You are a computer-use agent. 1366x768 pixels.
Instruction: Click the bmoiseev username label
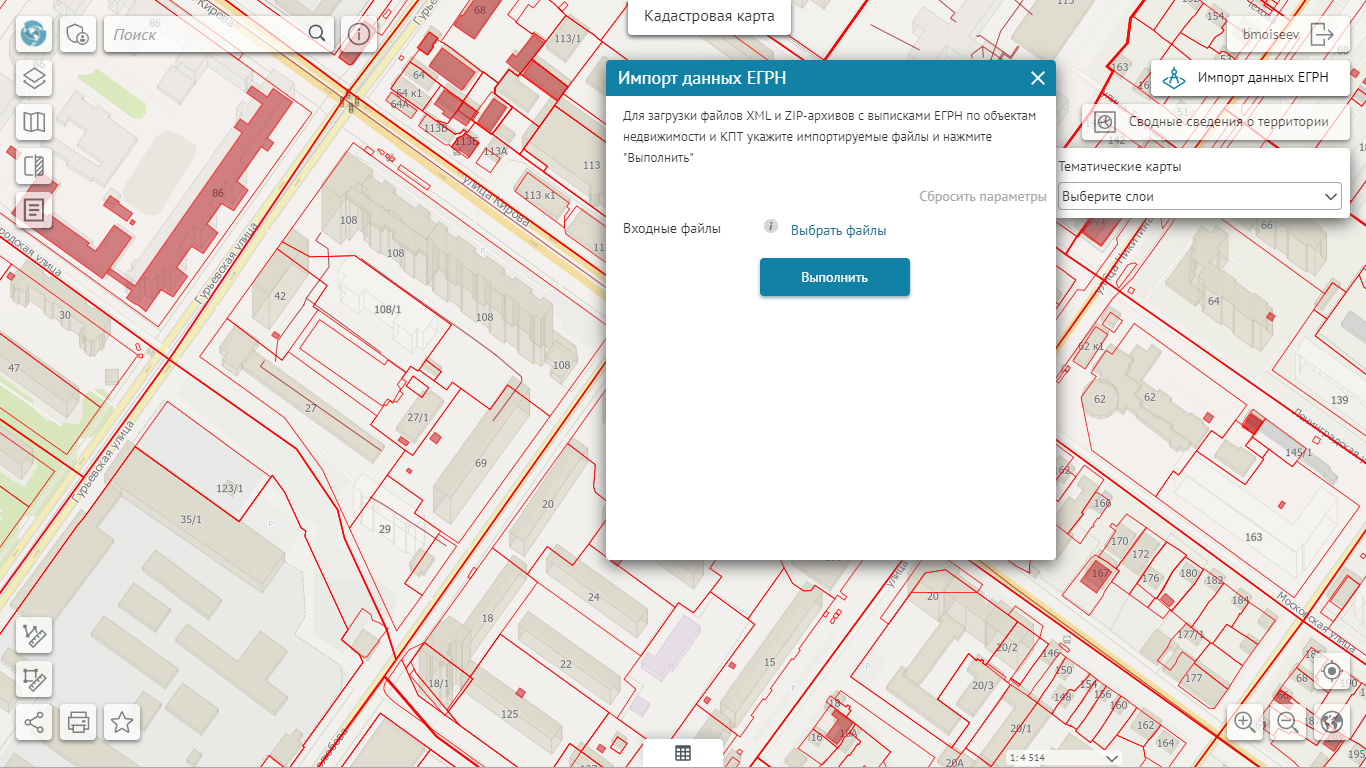click(x=1270, y=34)
